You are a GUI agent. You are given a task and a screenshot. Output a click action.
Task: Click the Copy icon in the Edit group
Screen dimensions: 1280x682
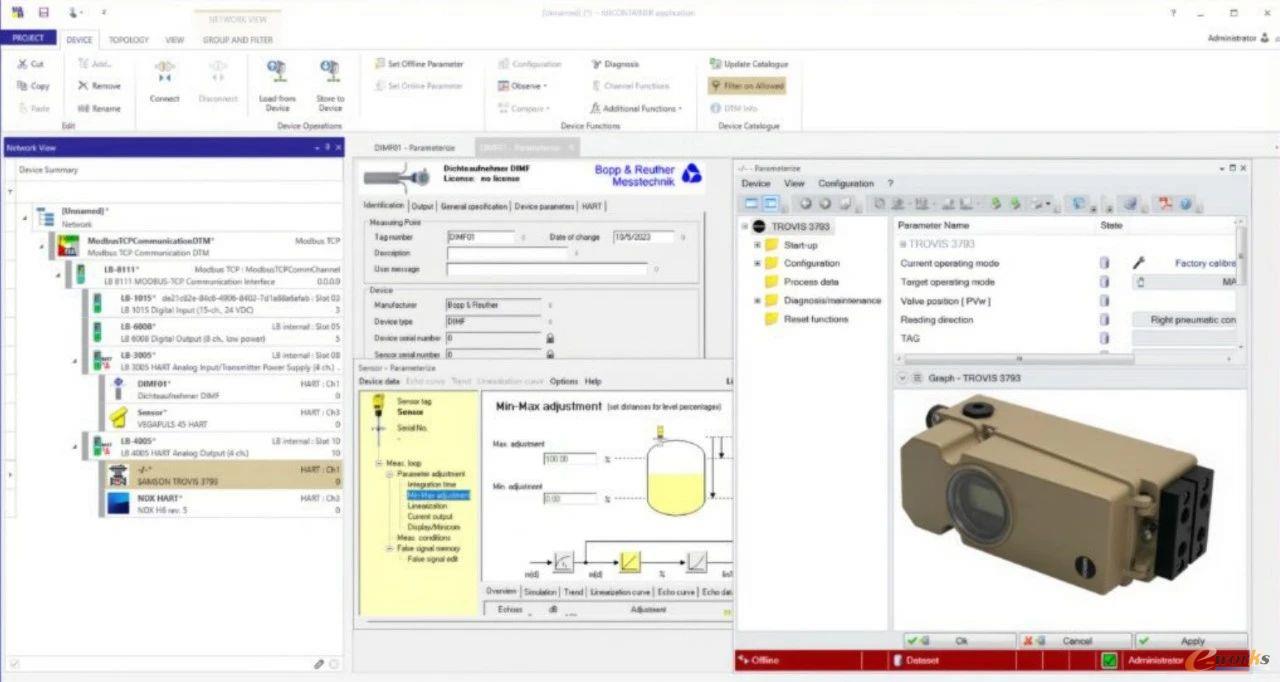22,86
